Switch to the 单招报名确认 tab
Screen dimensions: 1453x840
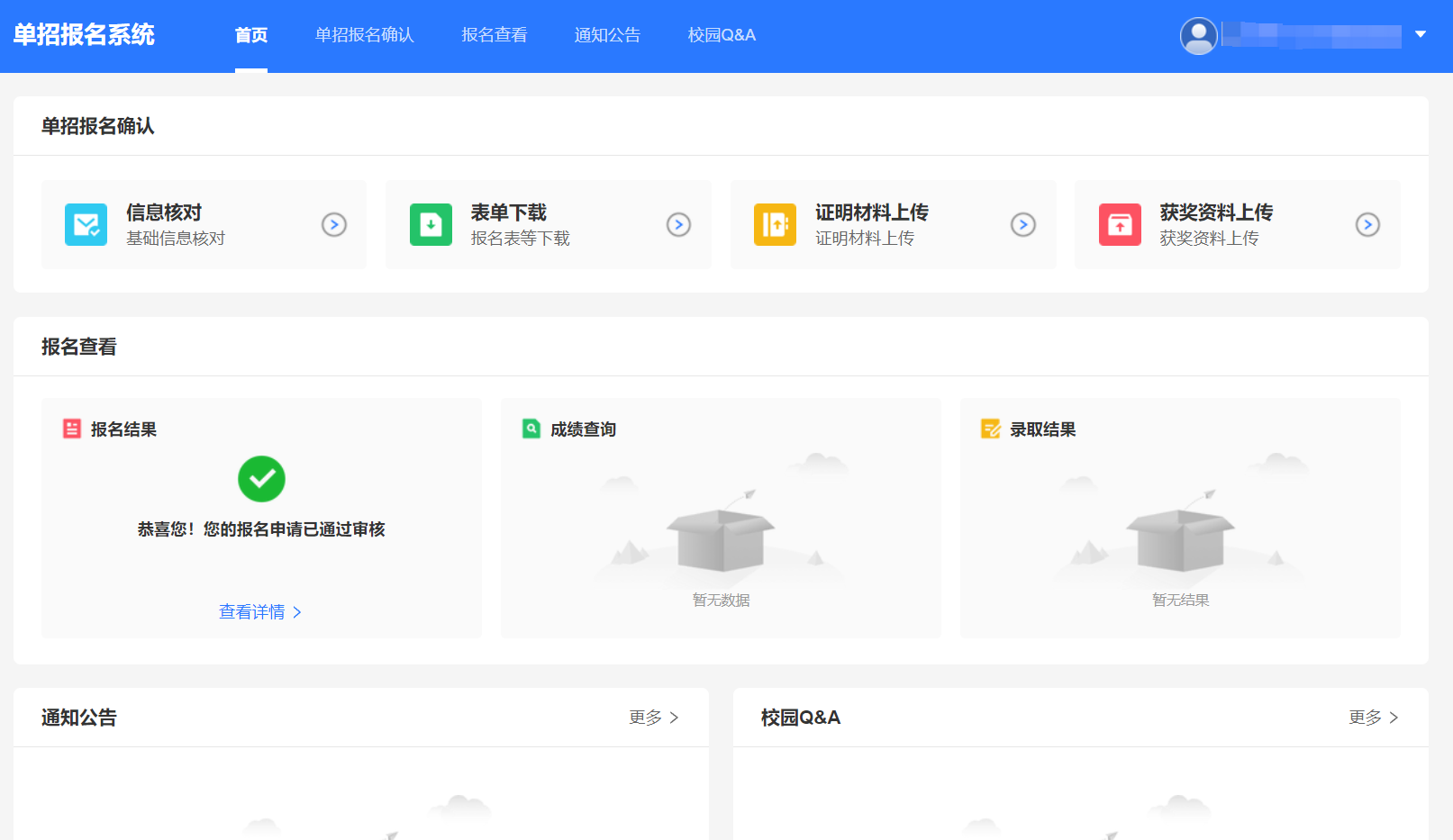[364, 35]
